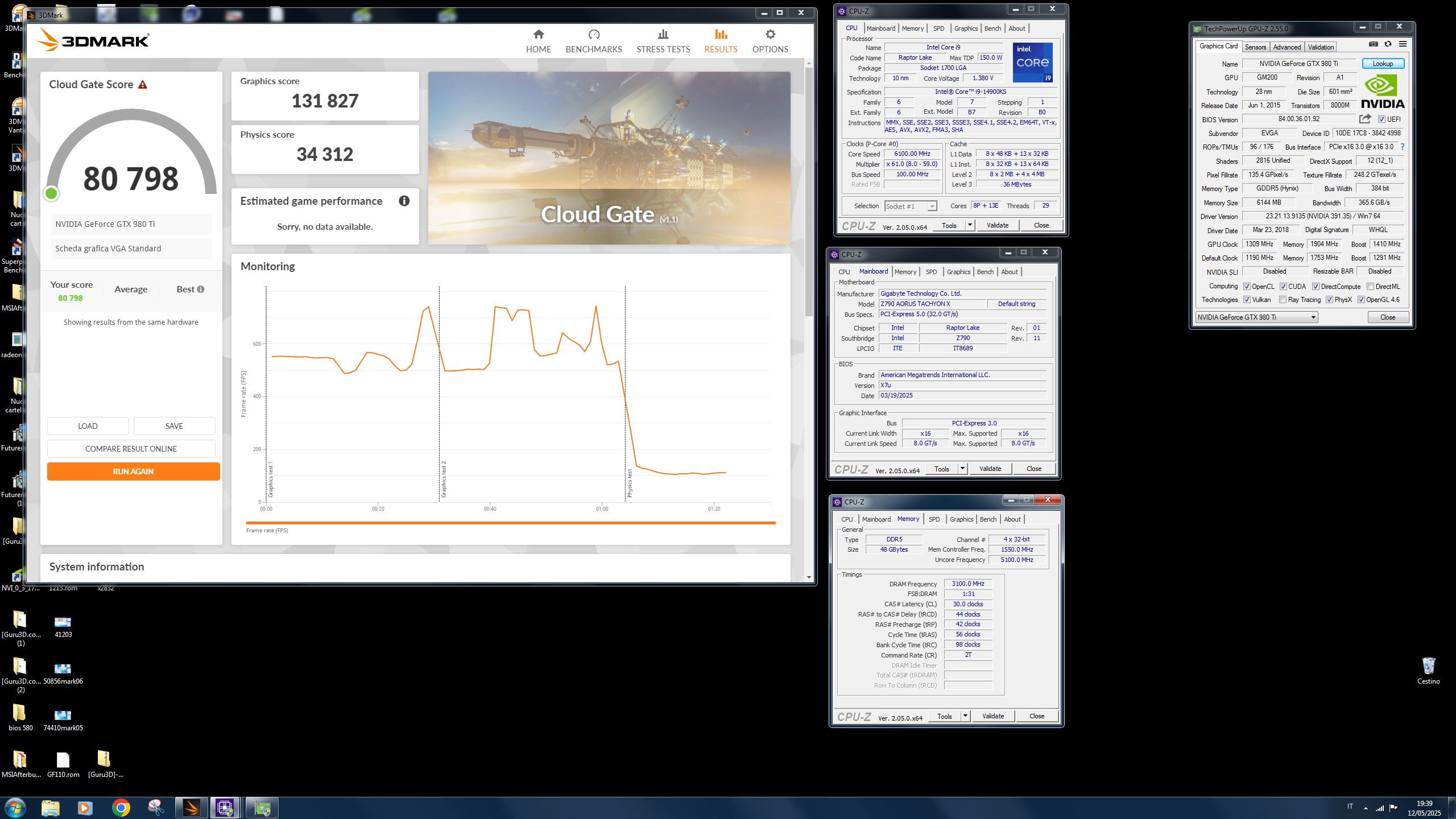
Task: Open Windows Explorer from the taskbar
Action: pos(50,808)
